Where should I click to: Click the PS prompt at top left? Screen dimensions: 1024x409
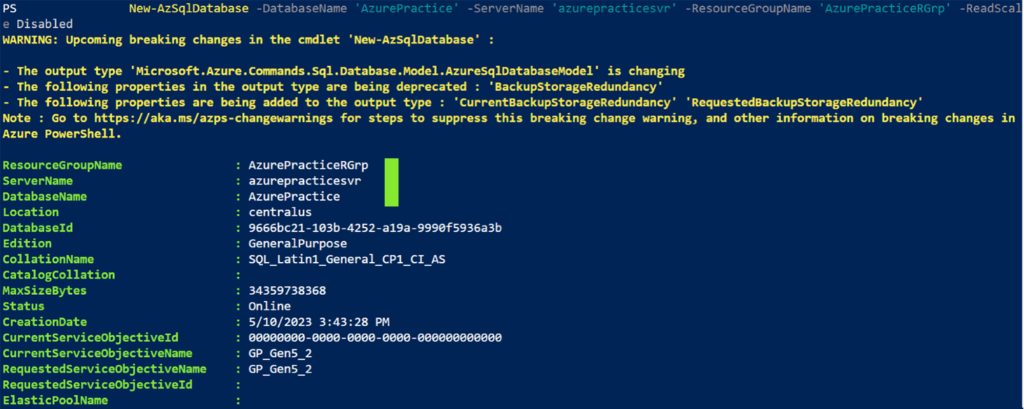pos(10,8)
